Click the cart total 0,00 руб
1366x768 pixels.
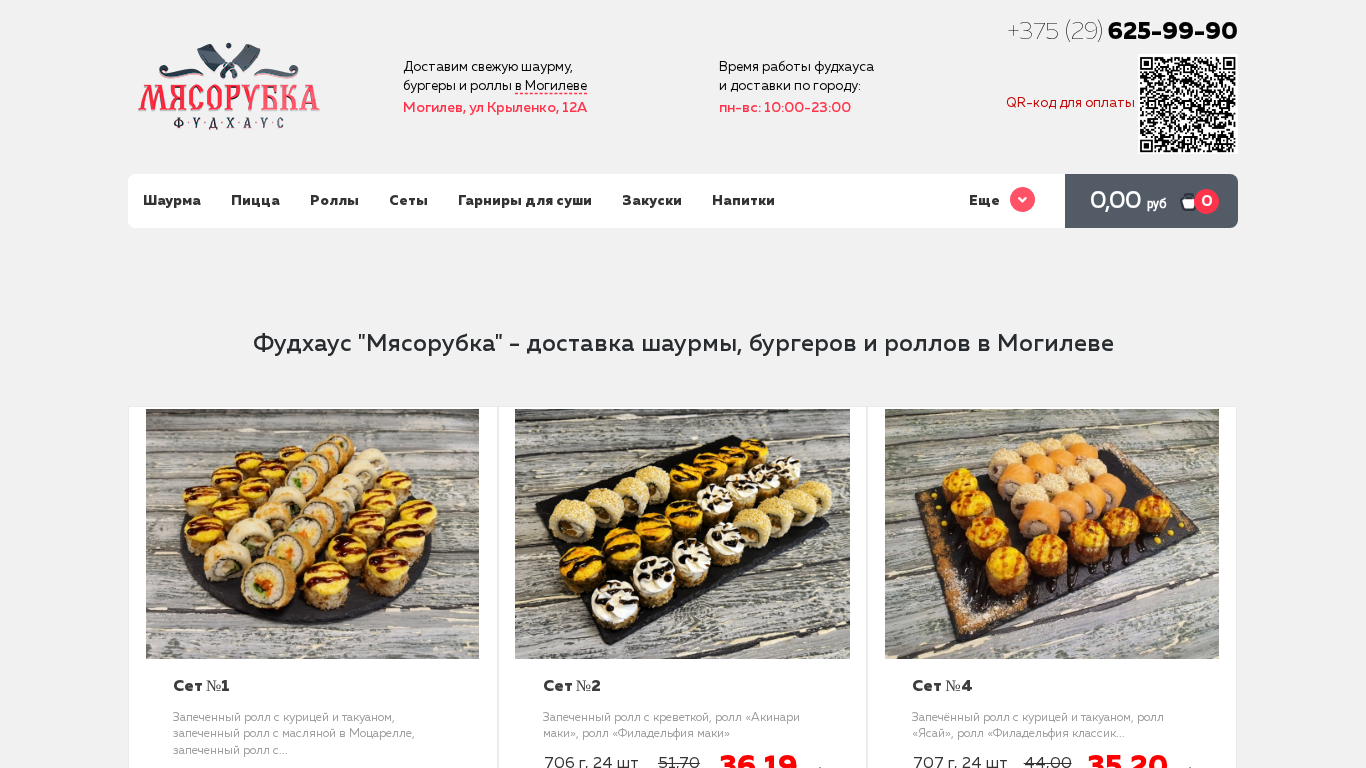point(1128,201)
